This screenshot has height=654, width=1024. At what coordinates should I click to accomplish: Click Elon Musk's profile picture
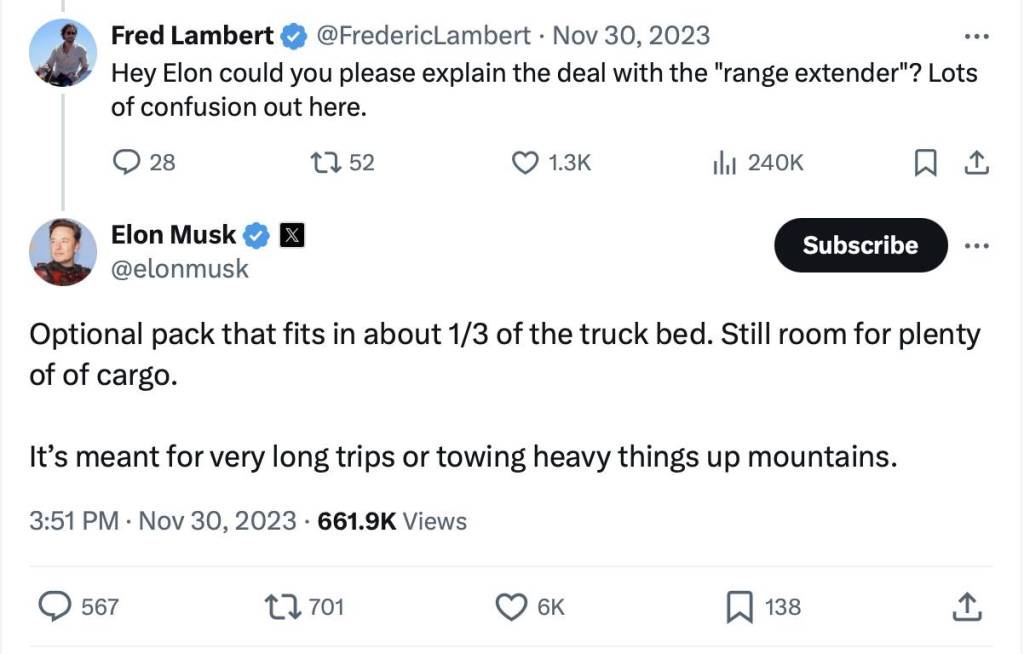coord(62,252)
